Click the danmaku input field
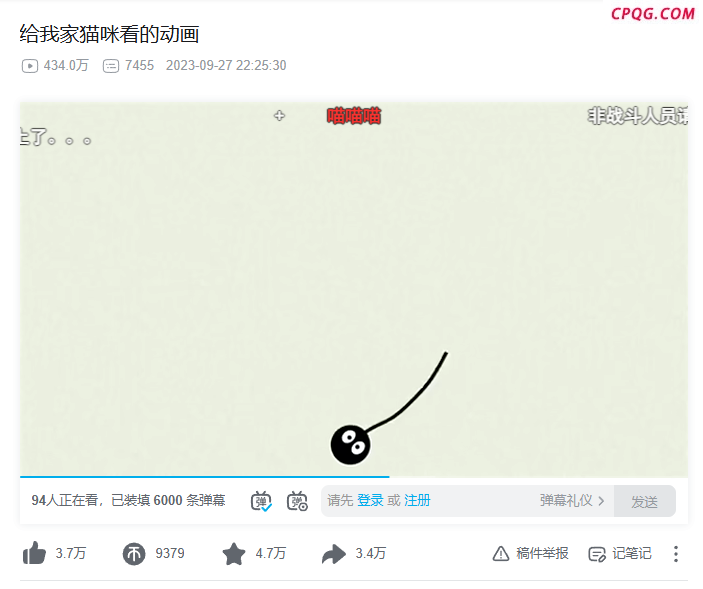 point(468,501)
